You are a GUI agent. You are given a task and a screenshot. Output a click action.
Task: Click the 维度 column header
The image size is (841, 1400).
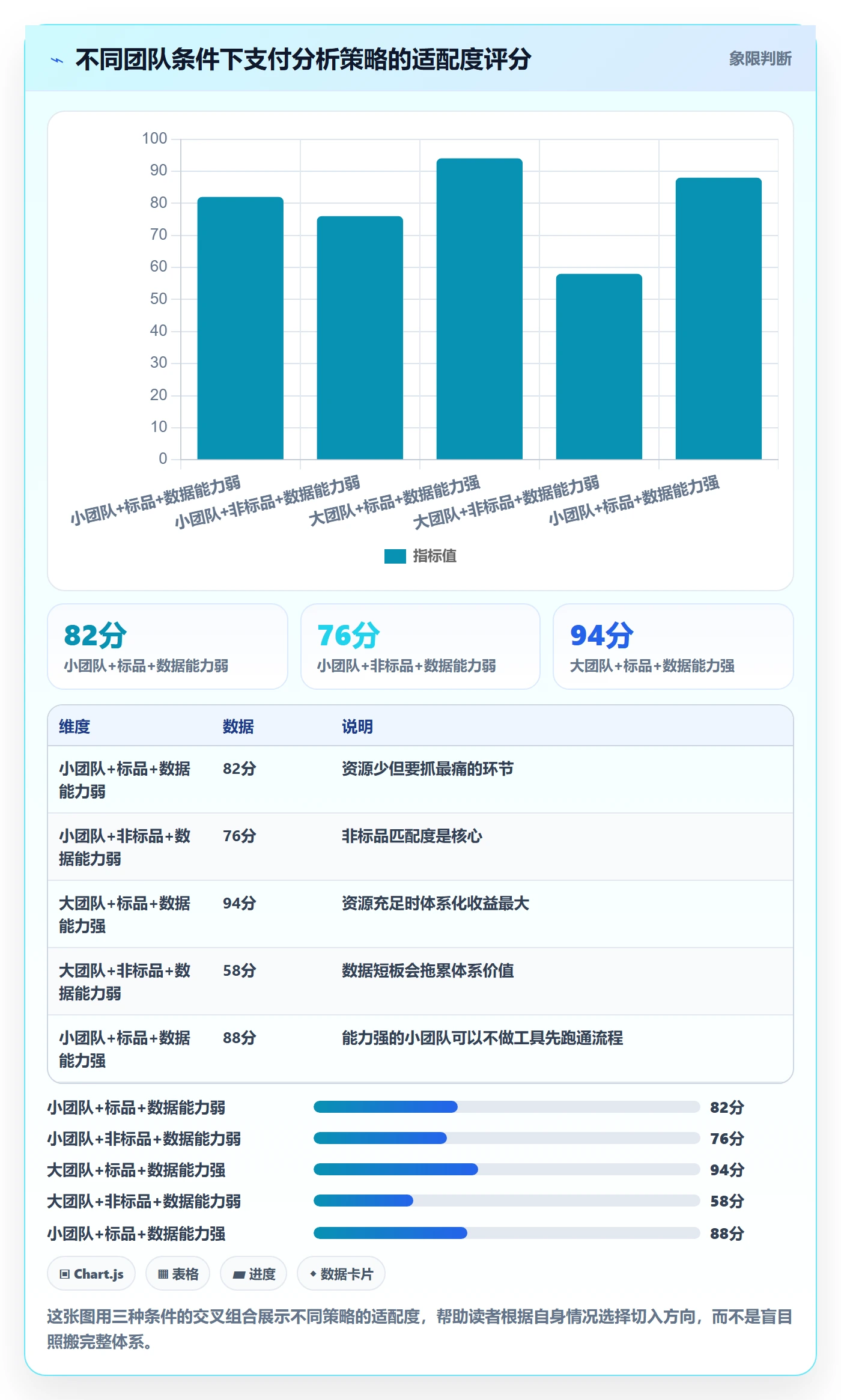(74, 726)
